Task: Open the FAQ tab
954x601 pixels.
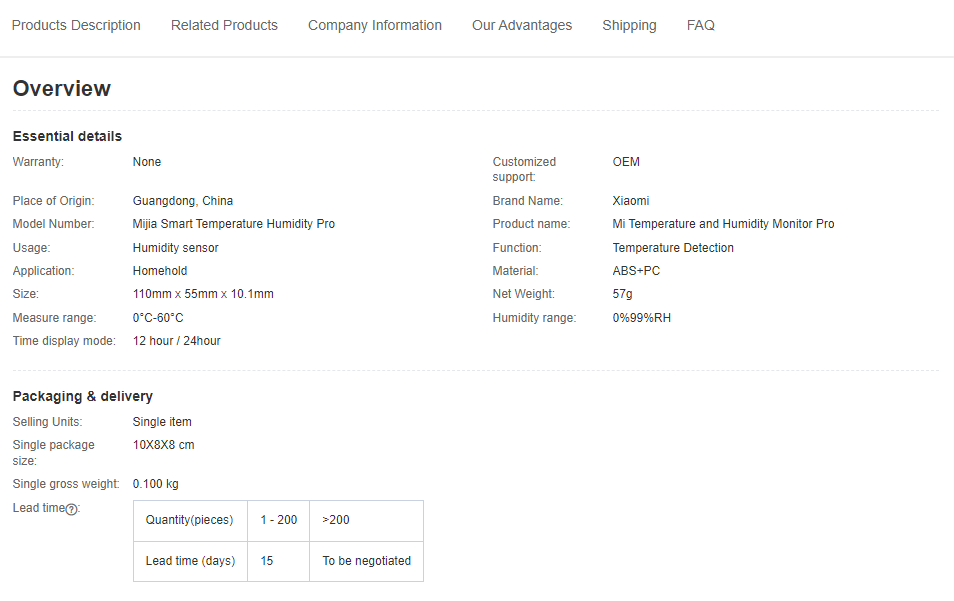Action: tap(700, 26)
